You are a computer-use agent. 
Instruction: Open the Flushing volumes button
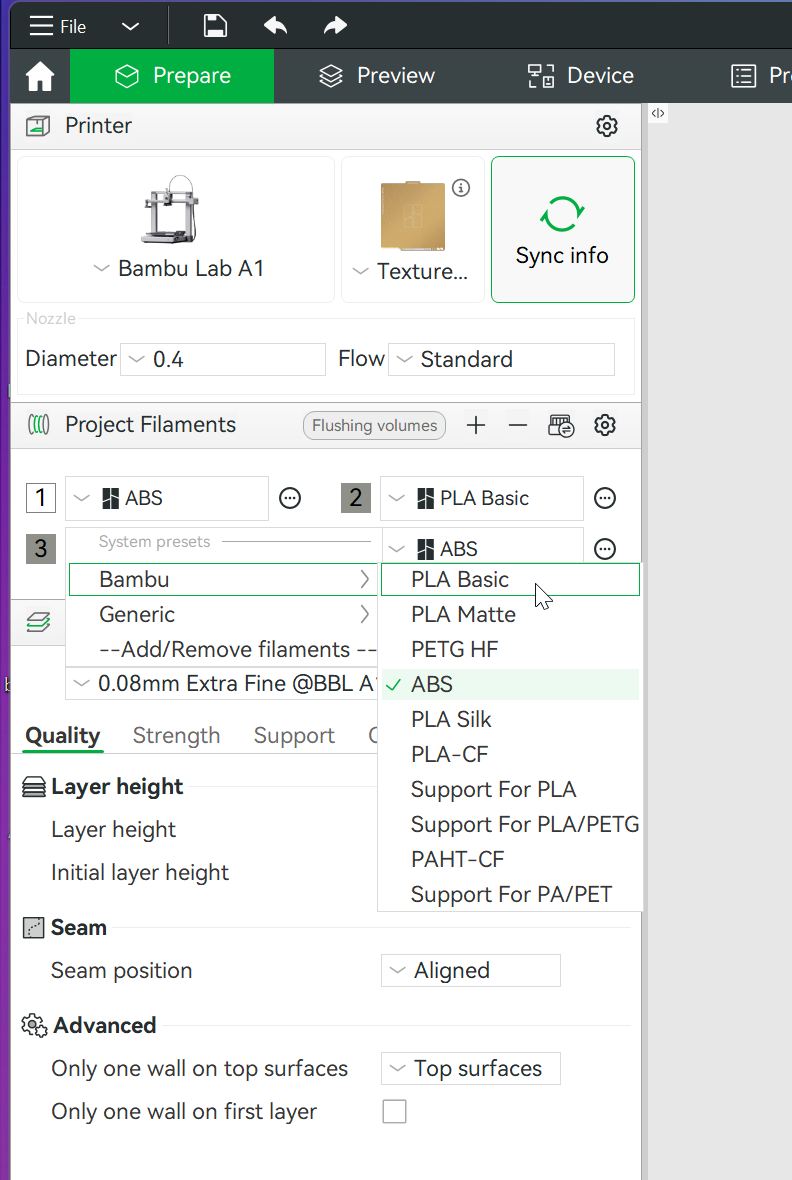click(x=374, y=425)
